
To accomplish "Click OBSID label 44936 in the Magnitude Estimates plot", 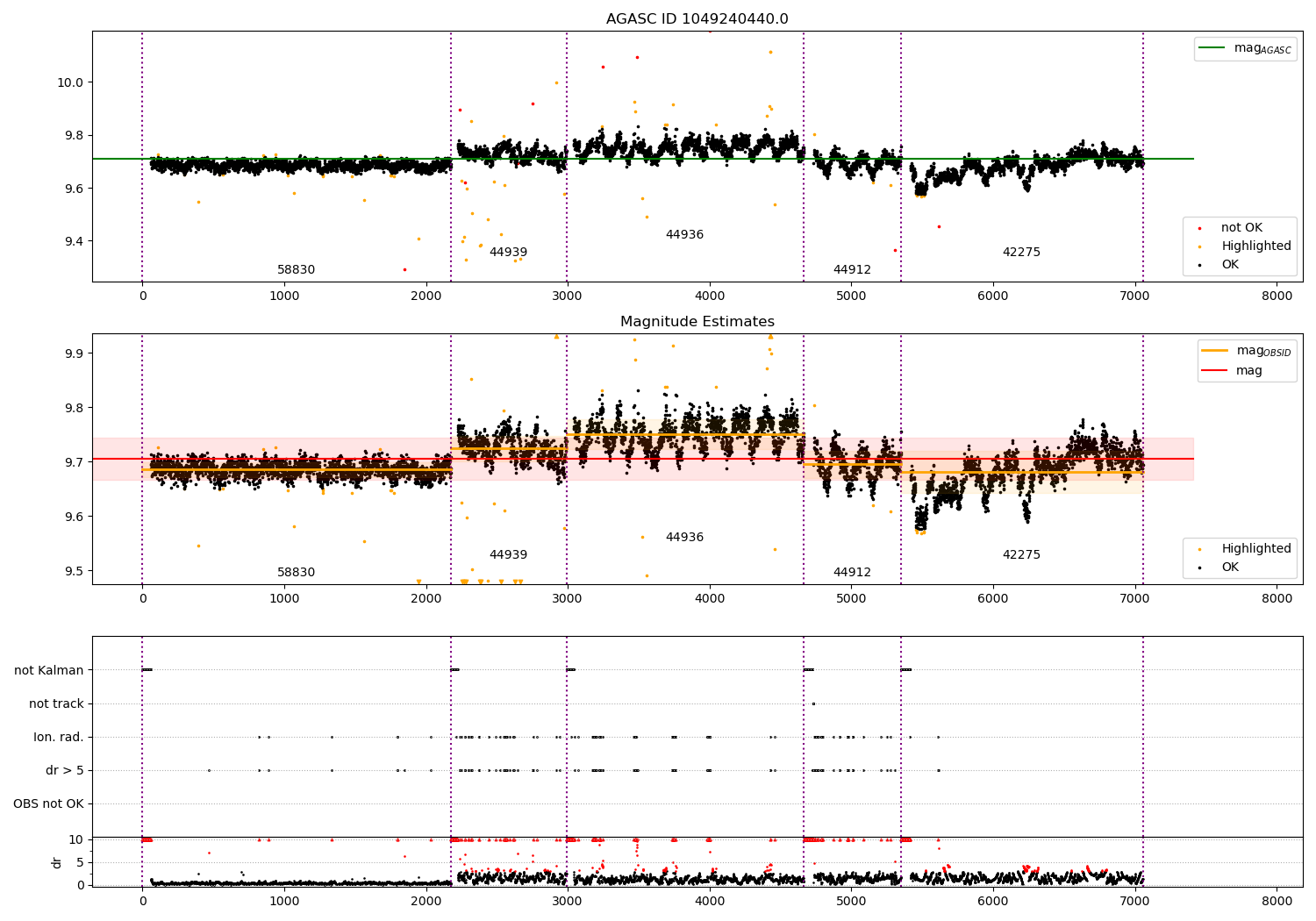I will coord(684,538).
